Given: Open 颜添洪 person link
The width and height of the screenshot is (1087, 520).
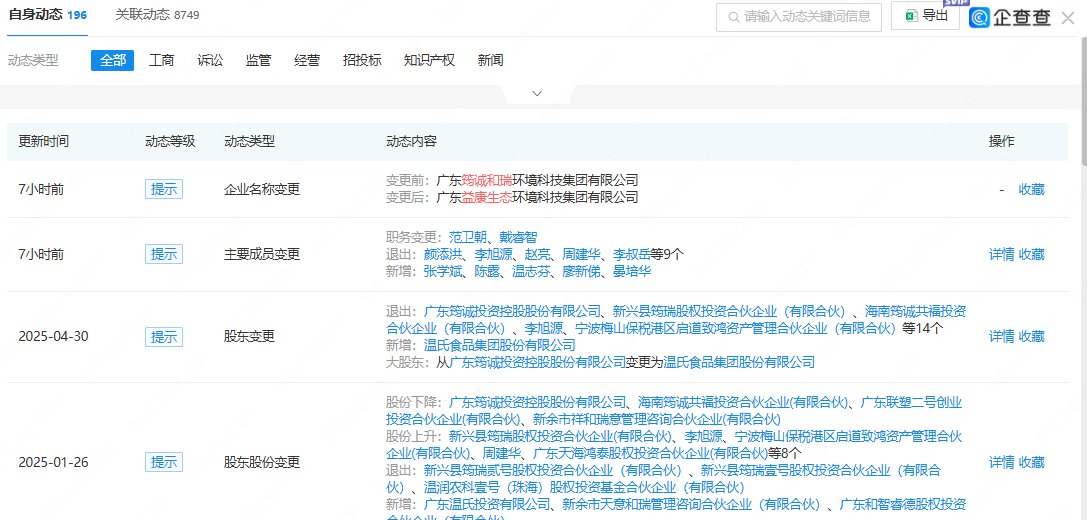Looking at the screenshot, I should coord(443,254).
